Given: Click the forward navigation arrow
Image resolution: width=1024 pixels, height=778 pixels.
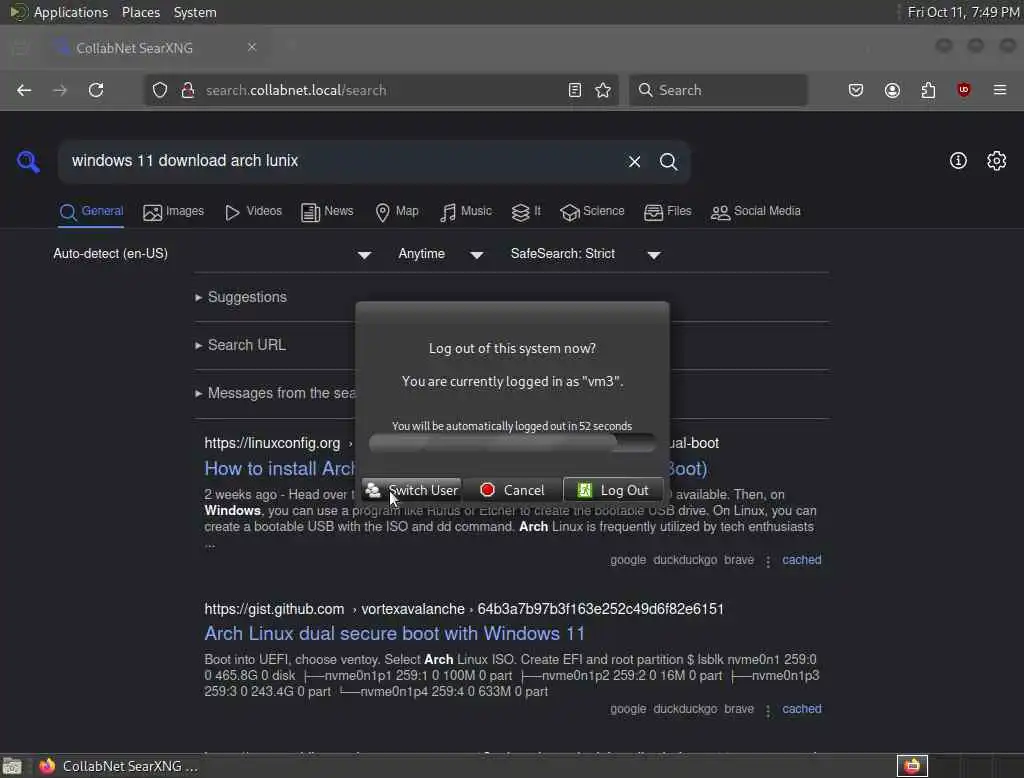Looking at the screenshot, I should pyautogui.click(x=60, y=90).
